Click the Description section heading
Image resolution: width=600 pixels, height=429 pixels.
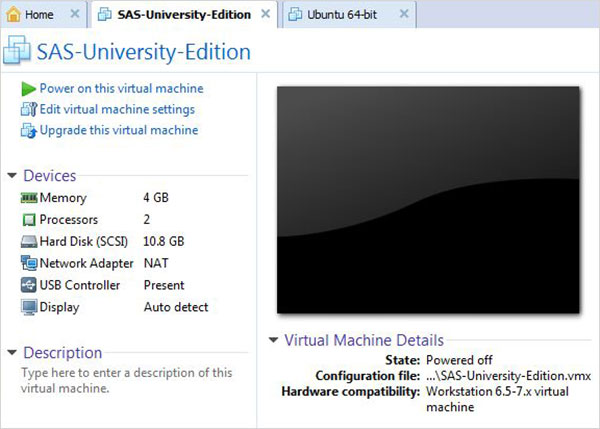63,352
